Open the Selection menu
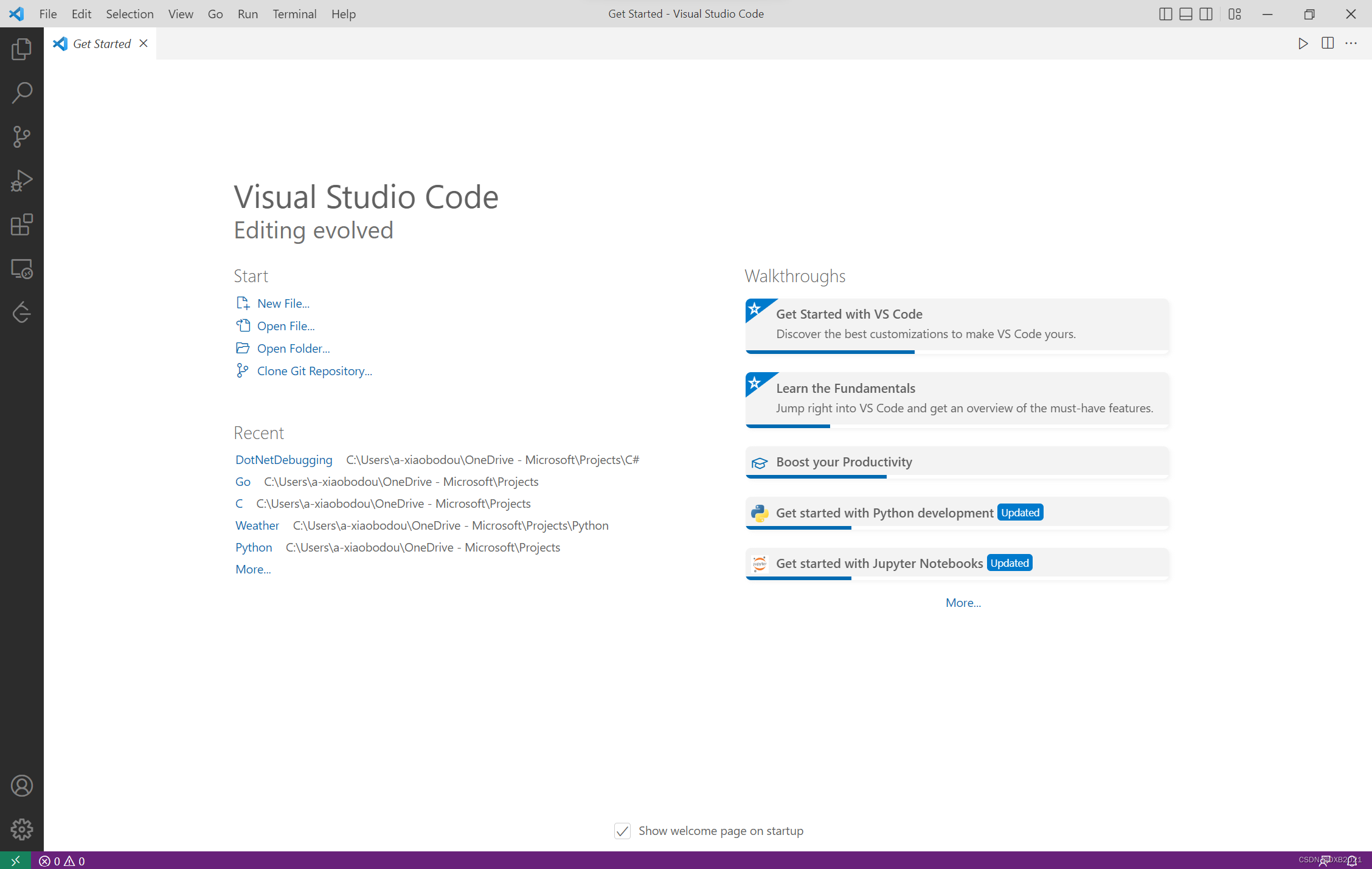1372x869 pixels. pyautogui.click(x=130, y=14)
